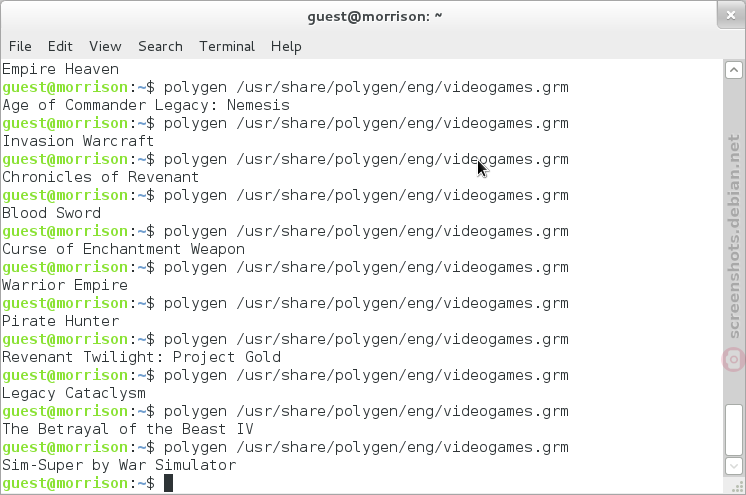Click the 'Legacy Cataclysm' output text

point(74,393)
